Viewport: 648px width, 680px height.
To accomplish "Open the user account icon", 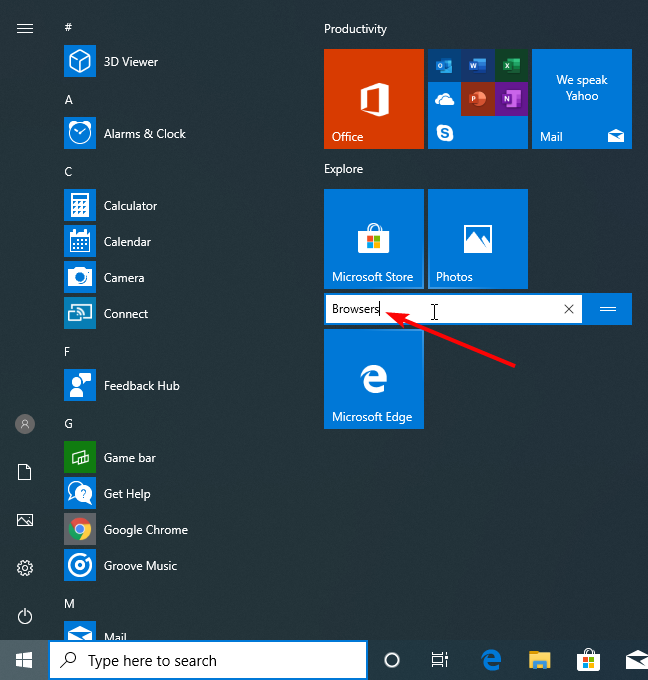I will coord(25,424).
